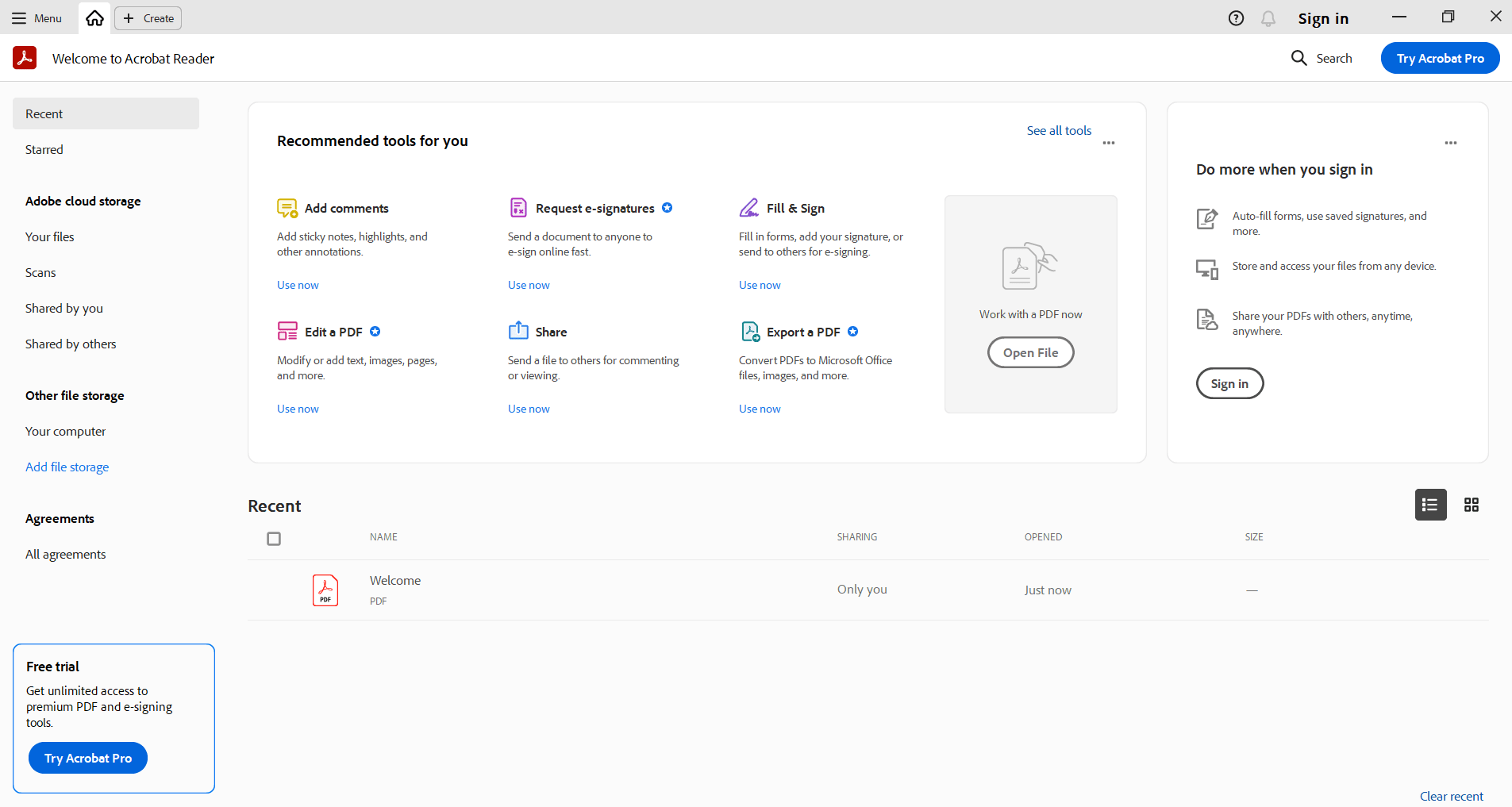Open the Search magnifier icon
This screenshot has height=807, width=1512.
pyautogui.click(x=1299, y=58)
